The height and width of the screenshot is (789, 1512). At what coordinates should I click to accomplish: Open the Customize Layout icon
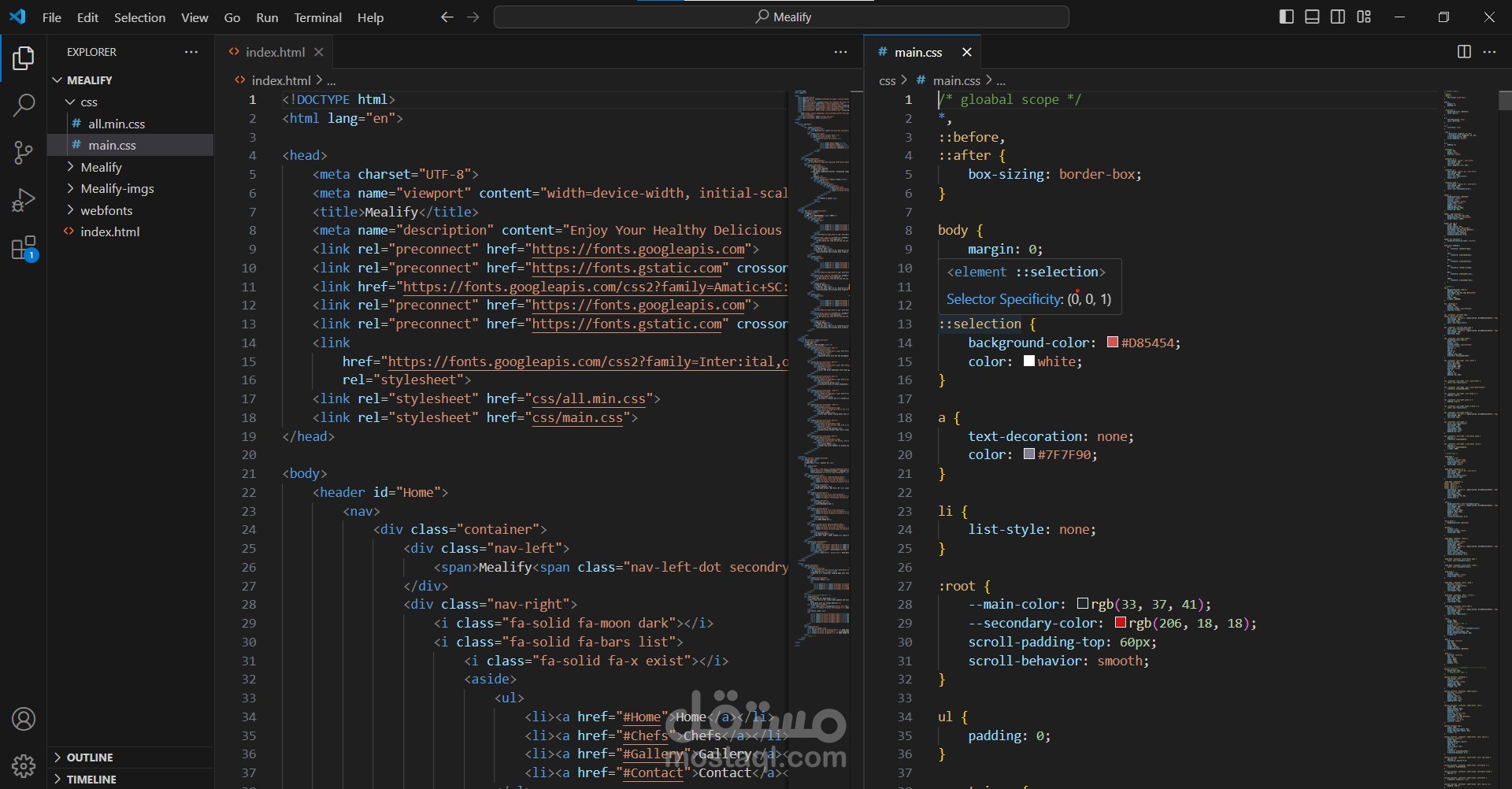coord(1364,17)
